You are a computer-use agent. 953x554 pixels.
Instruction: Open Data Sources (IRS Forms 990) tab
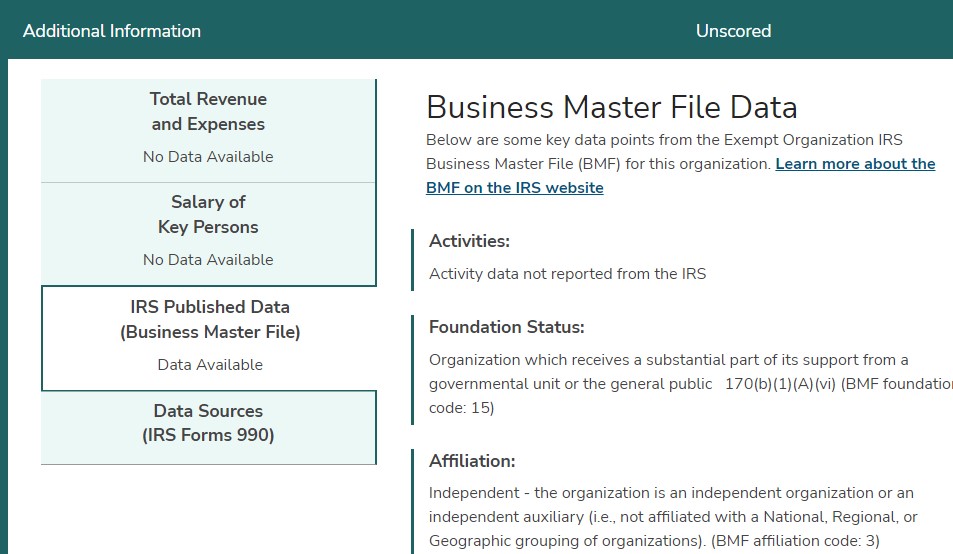pos(208,423)
